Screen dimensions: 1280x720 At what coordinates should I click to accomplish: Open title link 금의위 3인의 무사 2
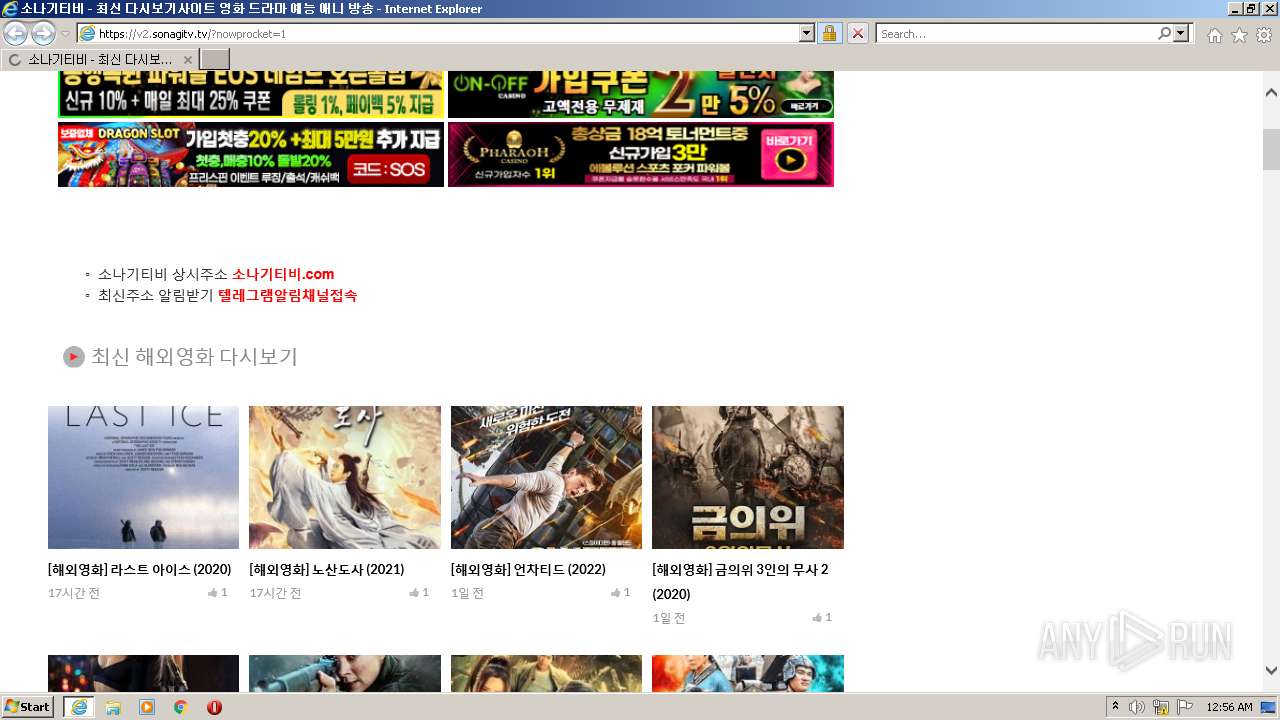coord(740,581)
